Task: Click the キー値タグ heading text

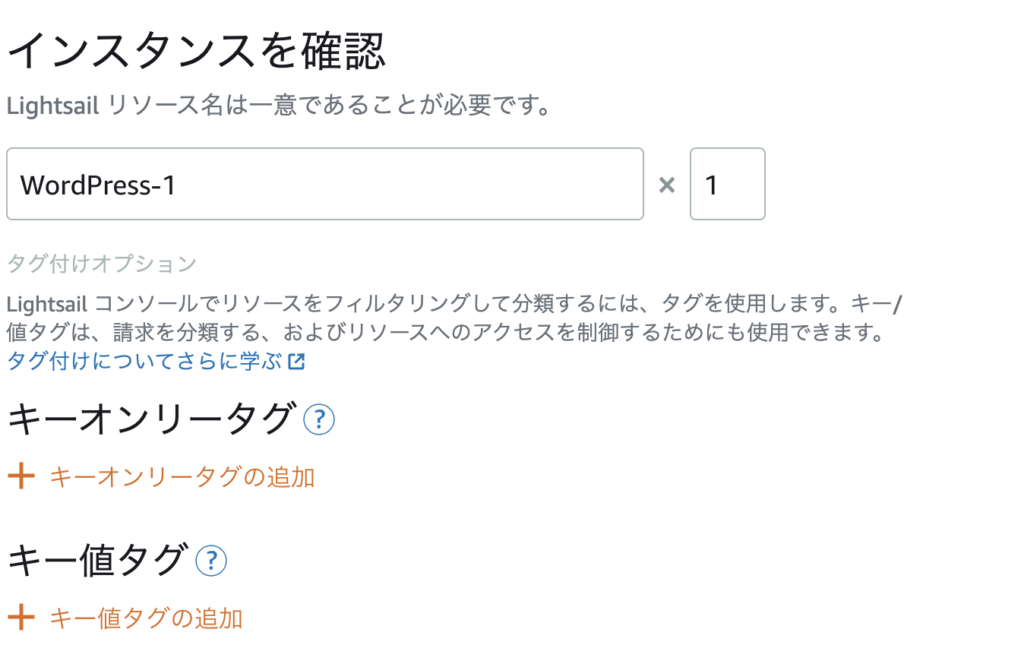Action: [97, 560]
